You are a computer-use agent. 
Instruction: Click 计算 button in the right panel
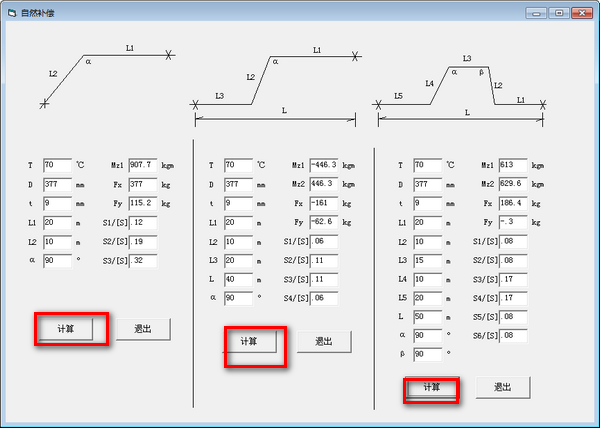click(432, 387)
